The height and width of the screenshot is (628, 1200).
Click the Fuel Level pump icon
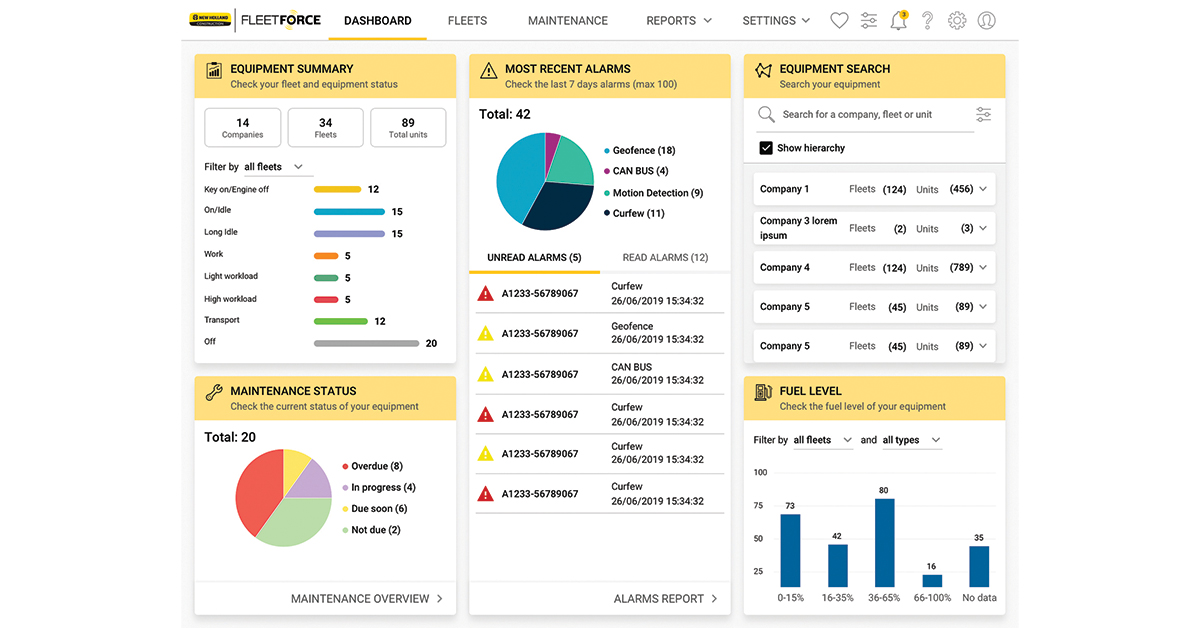click(763, 392)
